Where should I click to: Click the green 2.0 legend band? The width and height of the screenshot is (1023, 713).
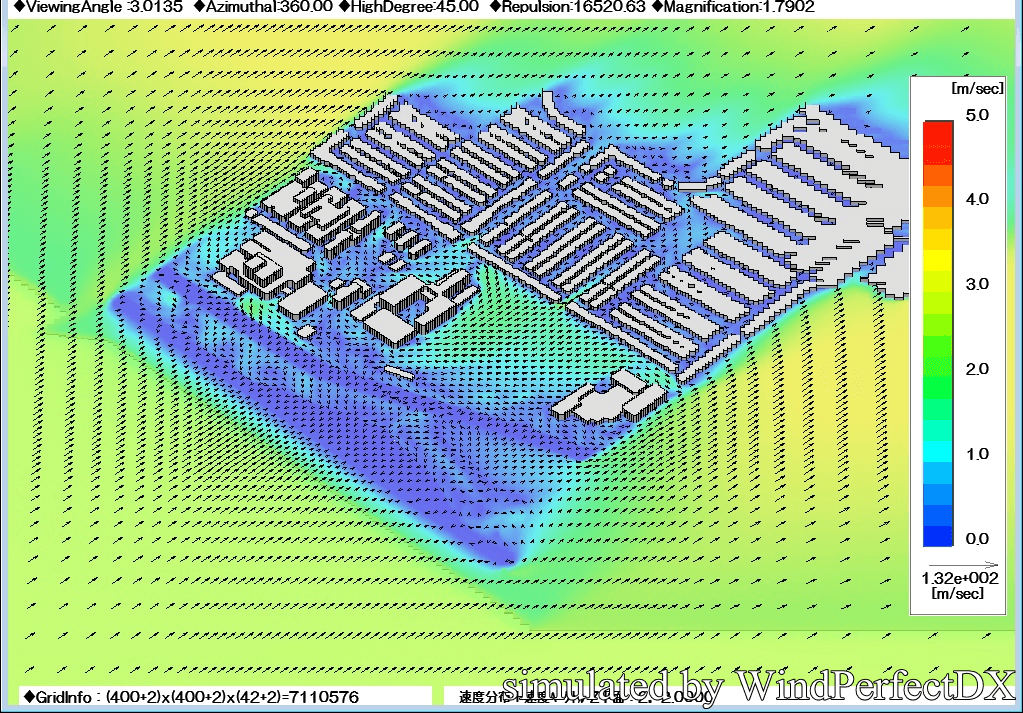[x=938, y=369]
